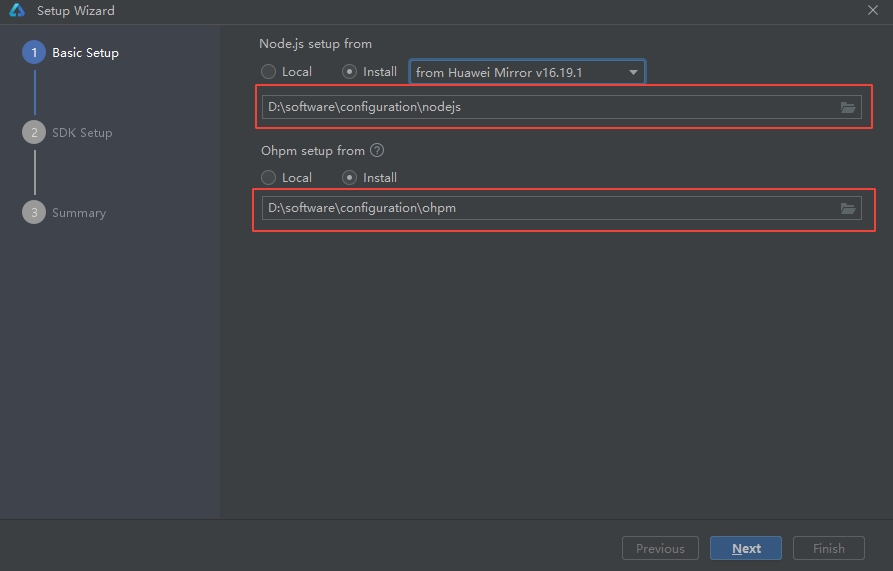
Task: Open the Ohpm setup help question mark
Action: tap(377, 151)
